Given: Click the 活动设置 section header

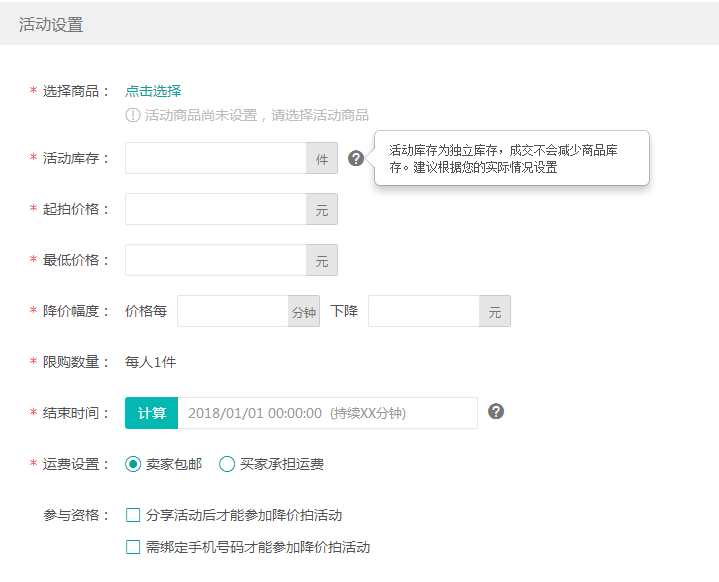Looking at the screenshot, I should tap(51, 25).
